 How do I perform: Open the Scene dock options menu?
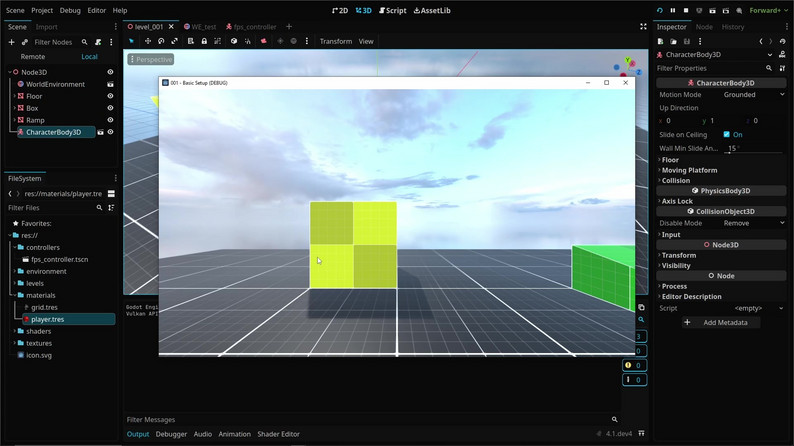tap(115, 26)
